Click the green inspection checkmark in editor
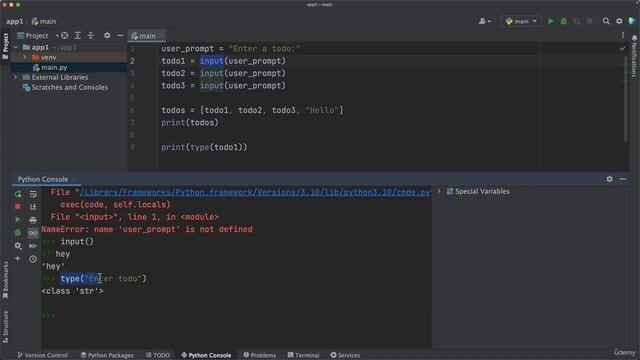640x360 pixels. click(x=622, y=49)
